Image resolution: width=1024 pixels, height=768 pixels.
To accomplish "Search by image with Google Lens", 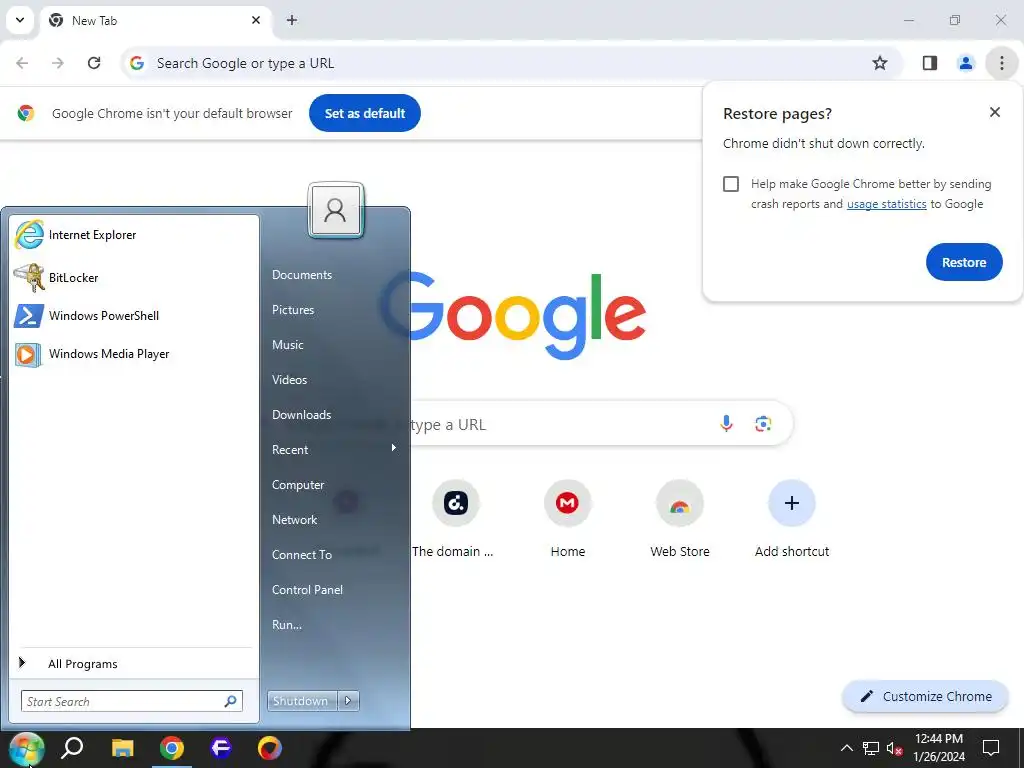I will click(763, 424).
